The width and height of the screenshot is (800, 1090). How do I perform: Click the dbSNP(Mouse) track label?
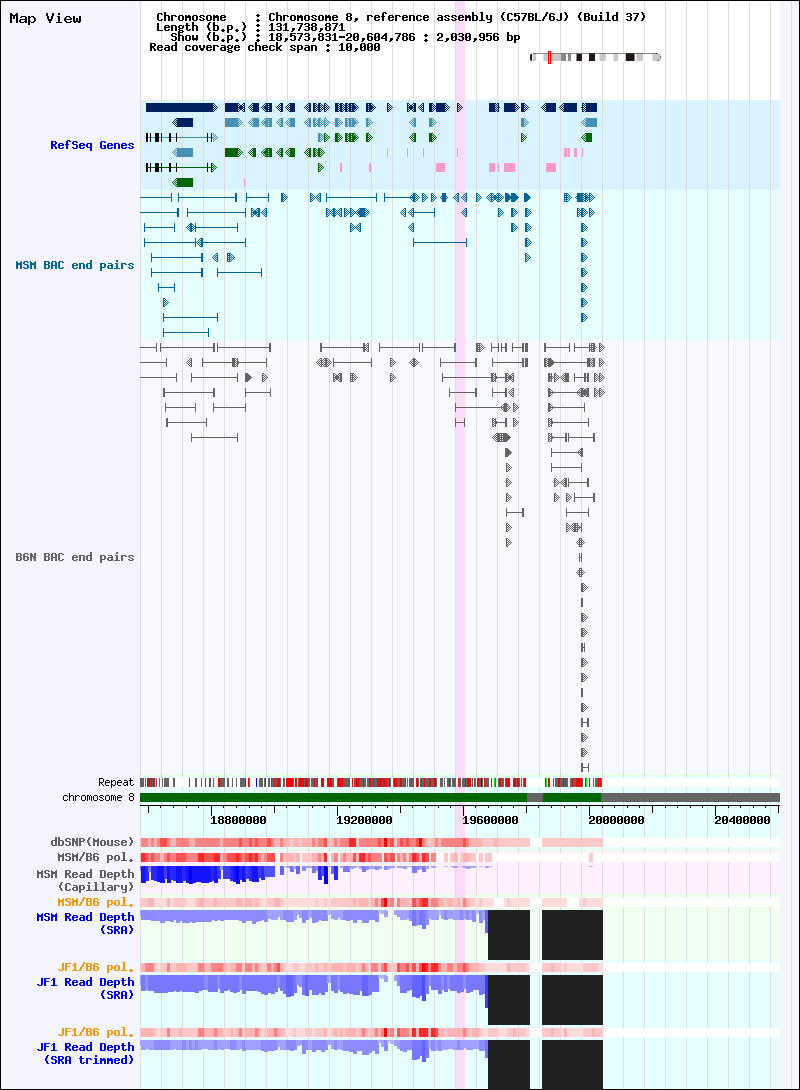92,842
